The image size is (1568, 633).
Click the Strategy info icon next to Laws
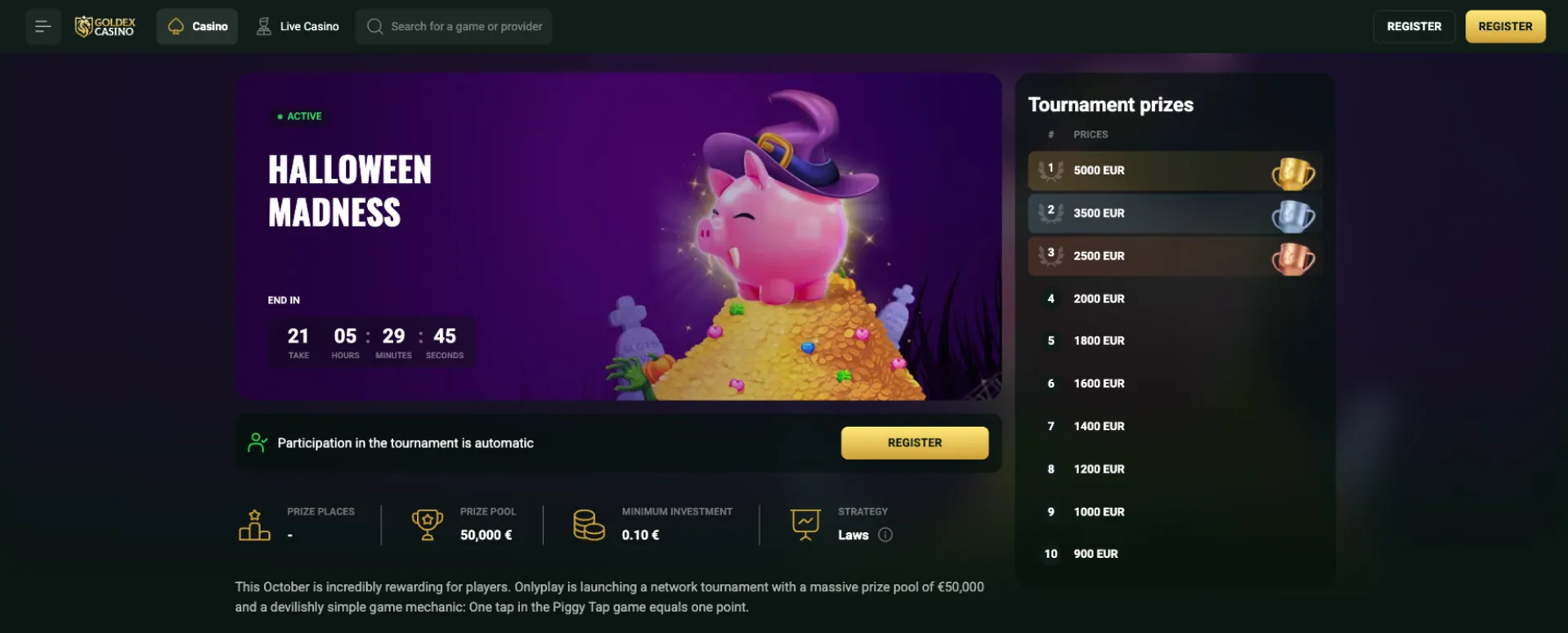(885, 535)
